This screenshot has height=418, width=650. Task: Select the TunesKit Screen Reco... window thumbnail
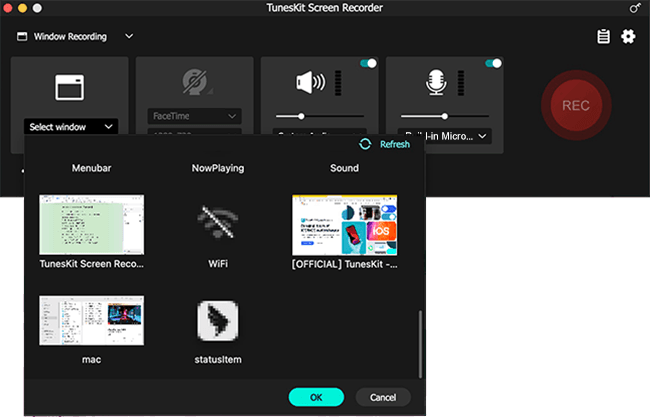tap(92, 224)
